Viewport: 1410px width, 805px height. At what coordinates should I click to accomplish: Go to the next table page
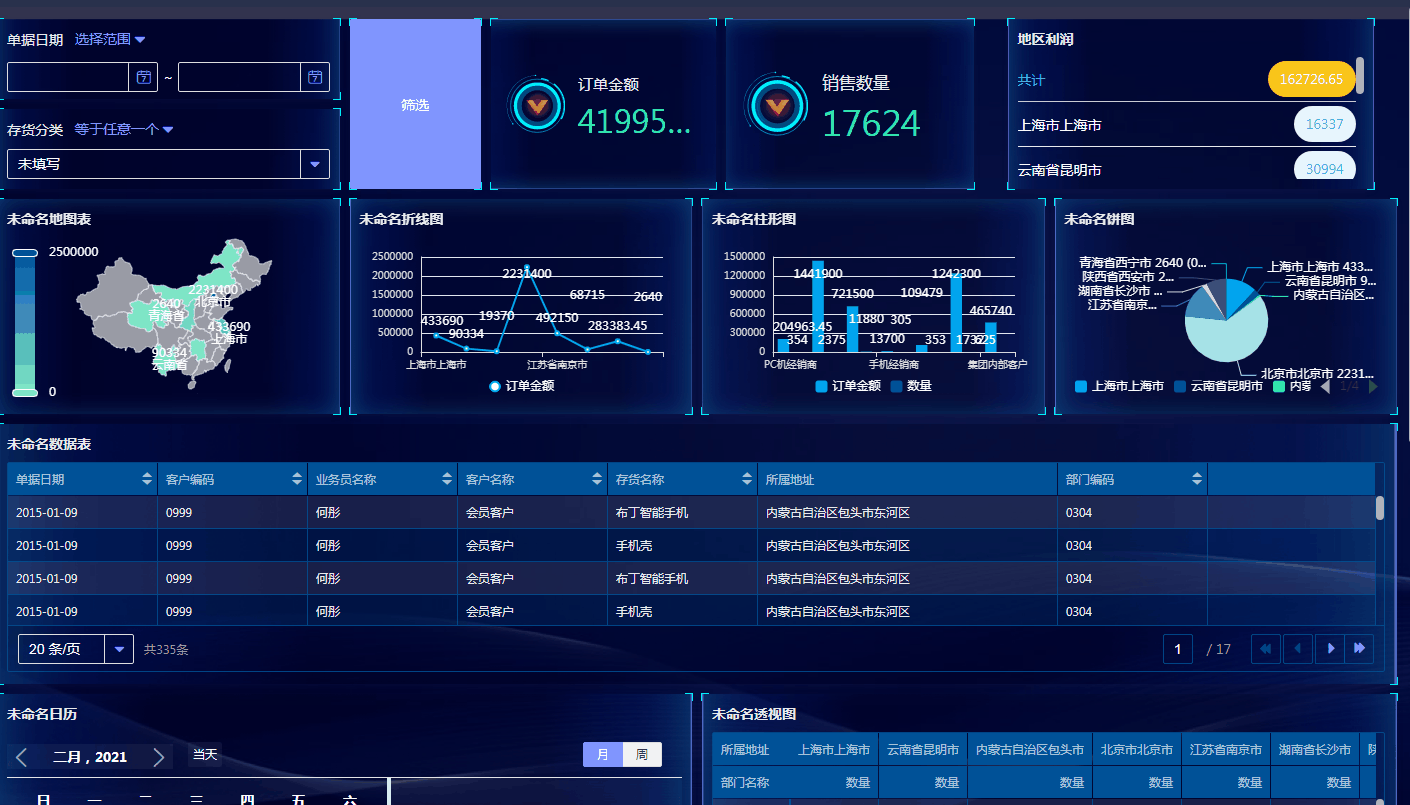[1329, 649]
